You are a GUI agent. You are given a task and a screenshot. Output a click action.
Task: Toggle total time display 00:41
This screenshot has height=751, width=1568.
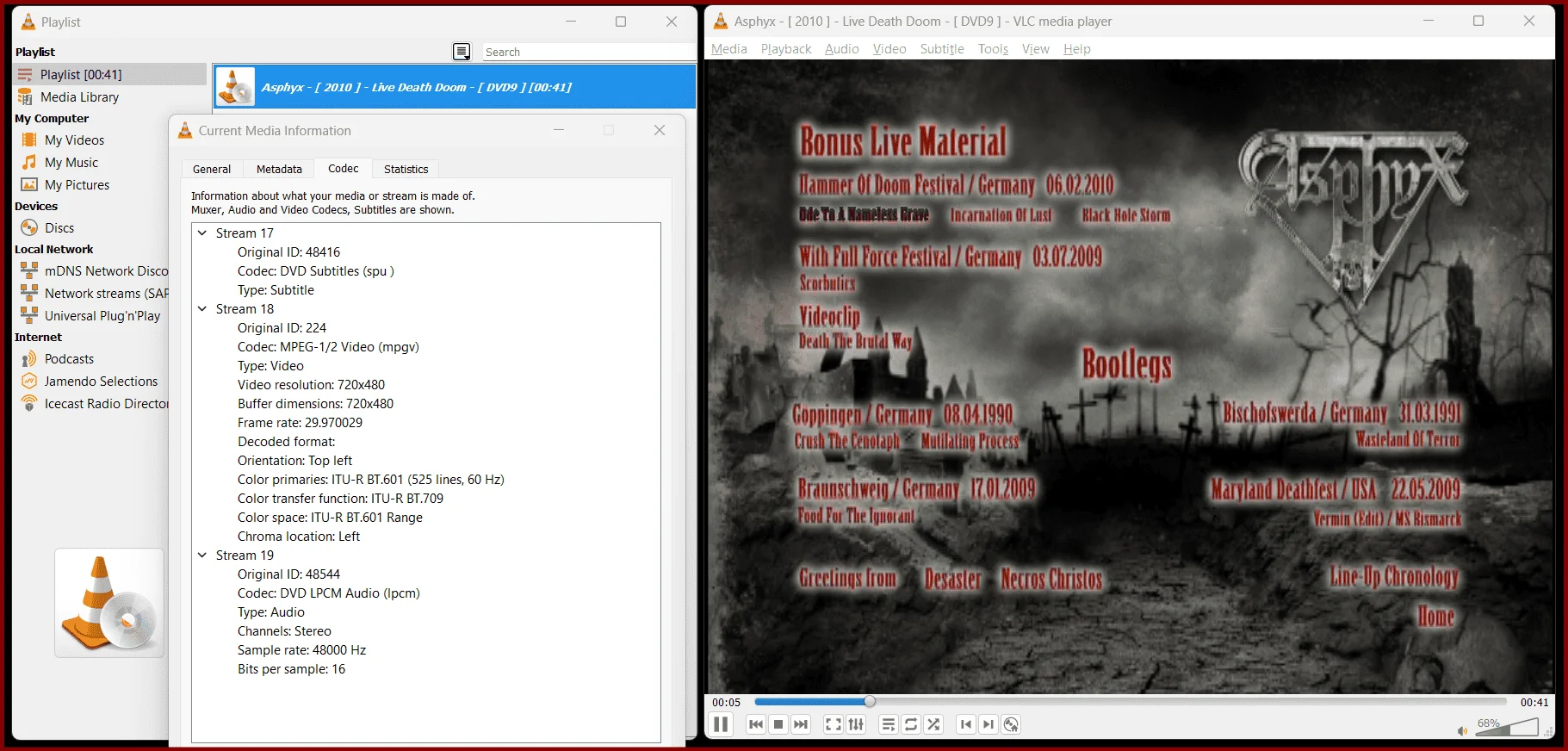tap(1534, 702)
